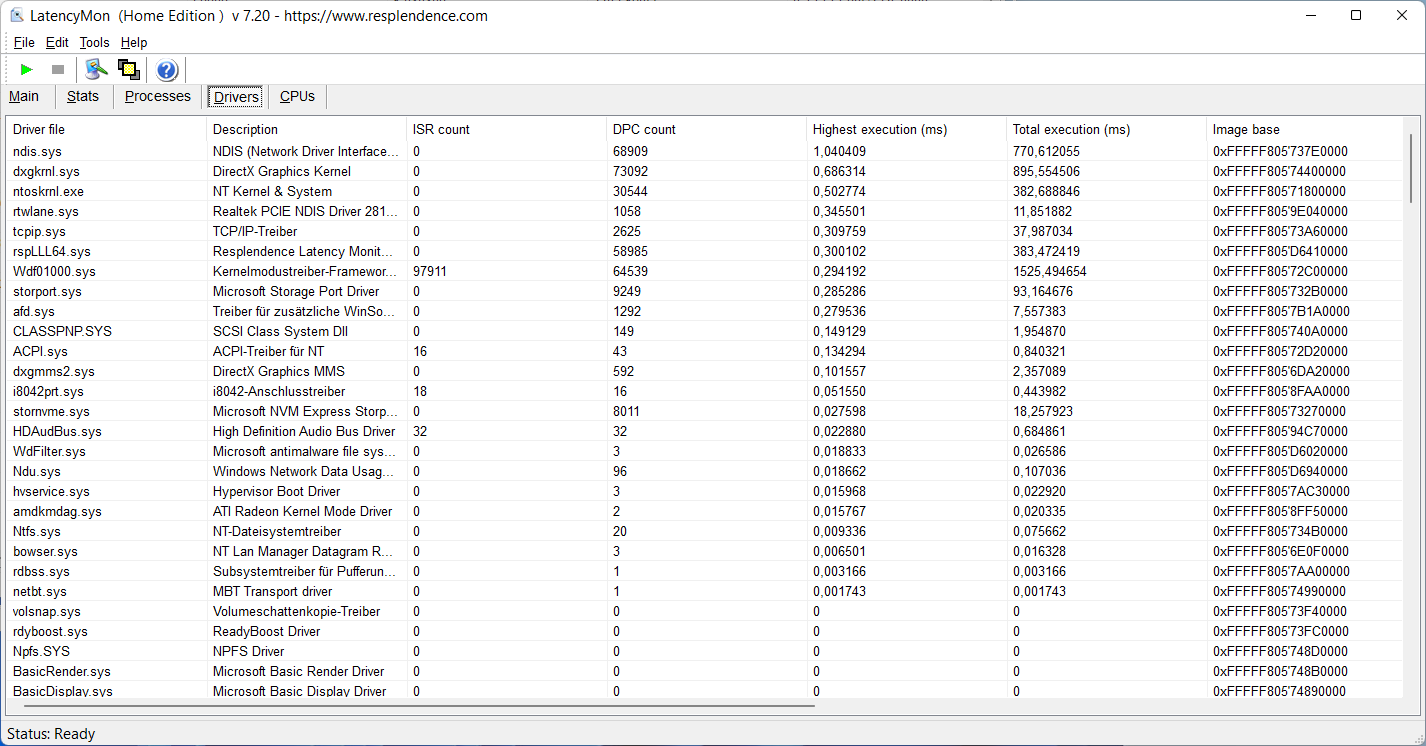Screen dimensions: 1426x746
Task: Click DPC count value 73092
Action: coord(630,171)
